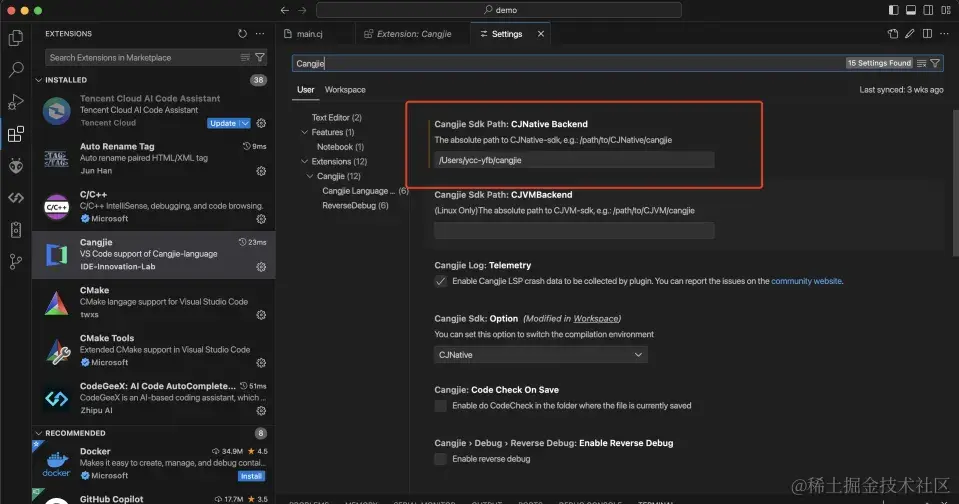The width and height of the screenshot is (959, 504).
Task: Switch to main.cj editor tab
Action: point(309,34)
